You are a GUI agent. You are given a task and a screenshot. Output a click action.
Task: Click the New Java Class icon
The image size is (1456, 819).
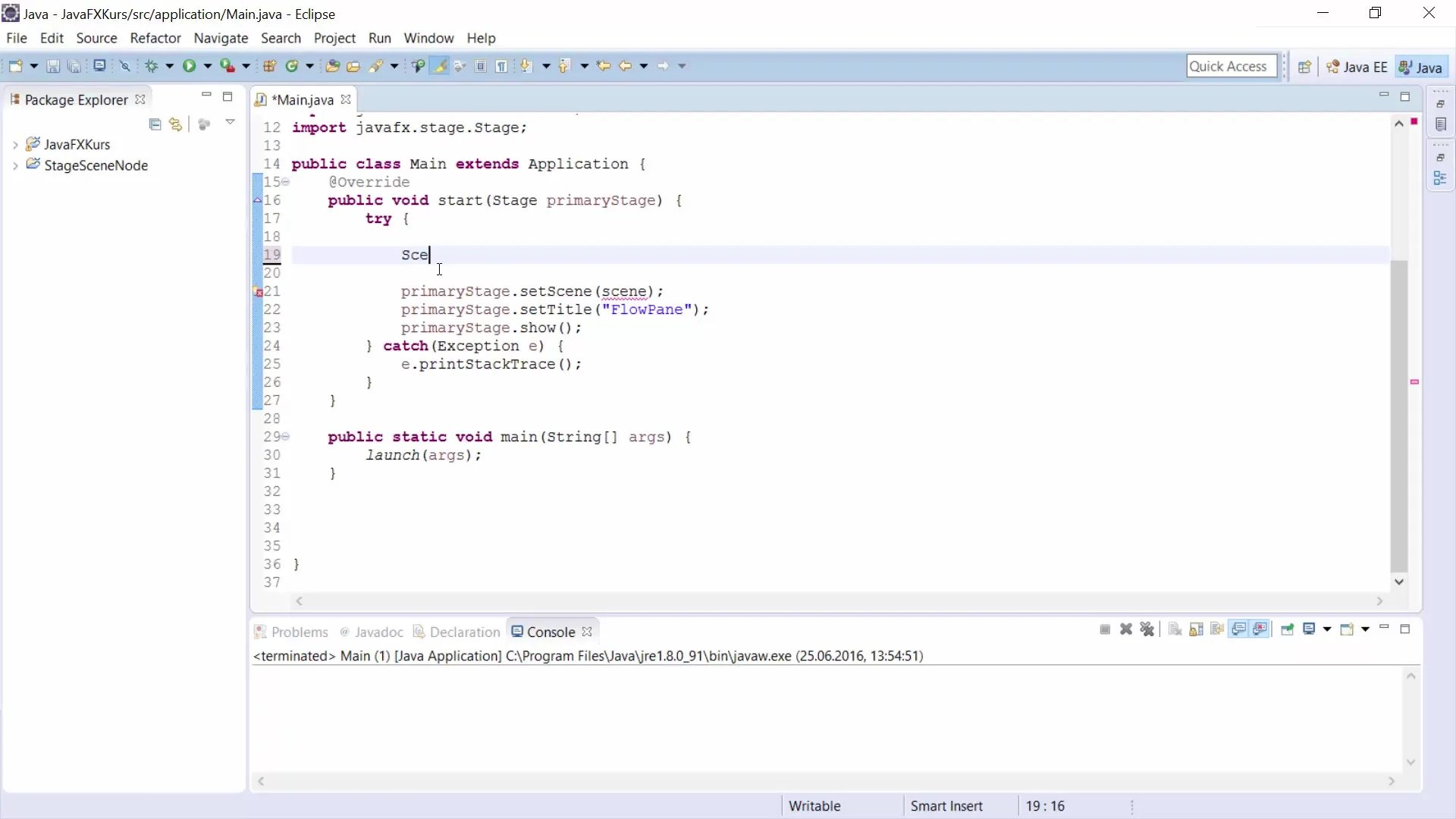pos(292,66)
